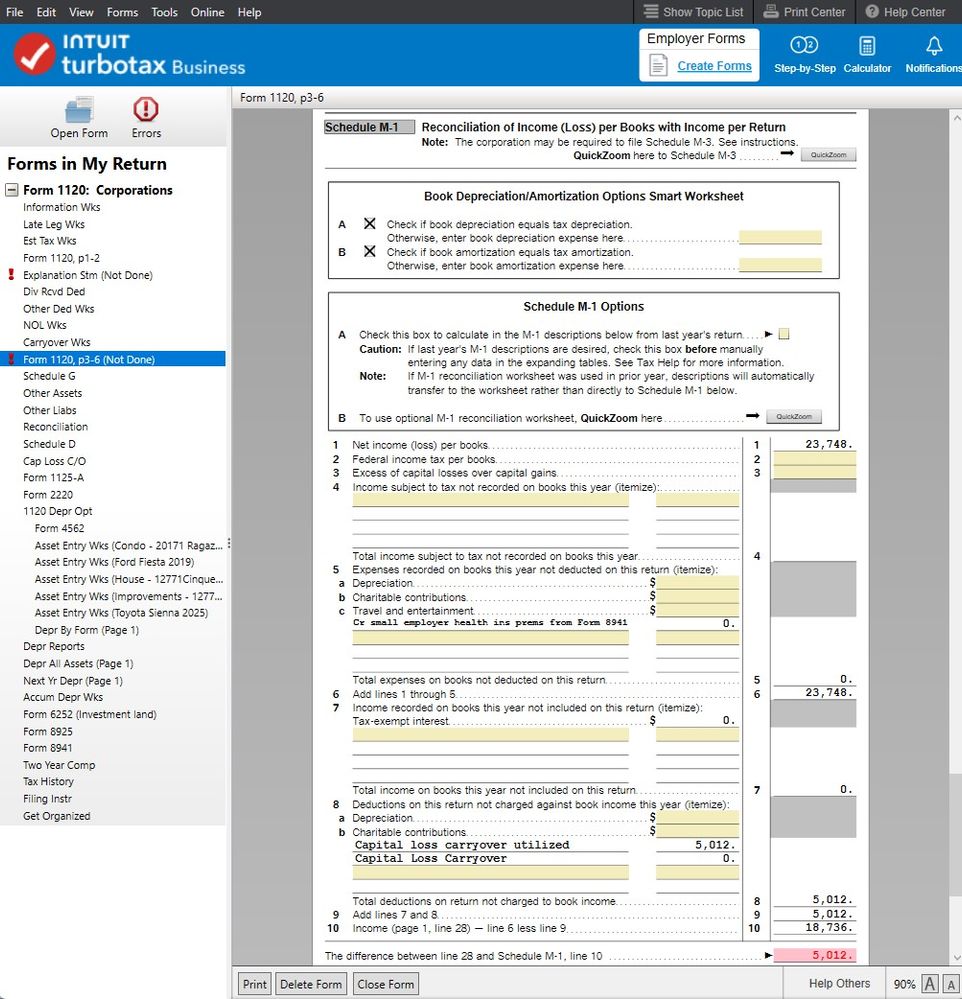Click the Errors exclamation icon
This screenshot has height=999, width=962.
pyautogui.click(x=146, y=110)
